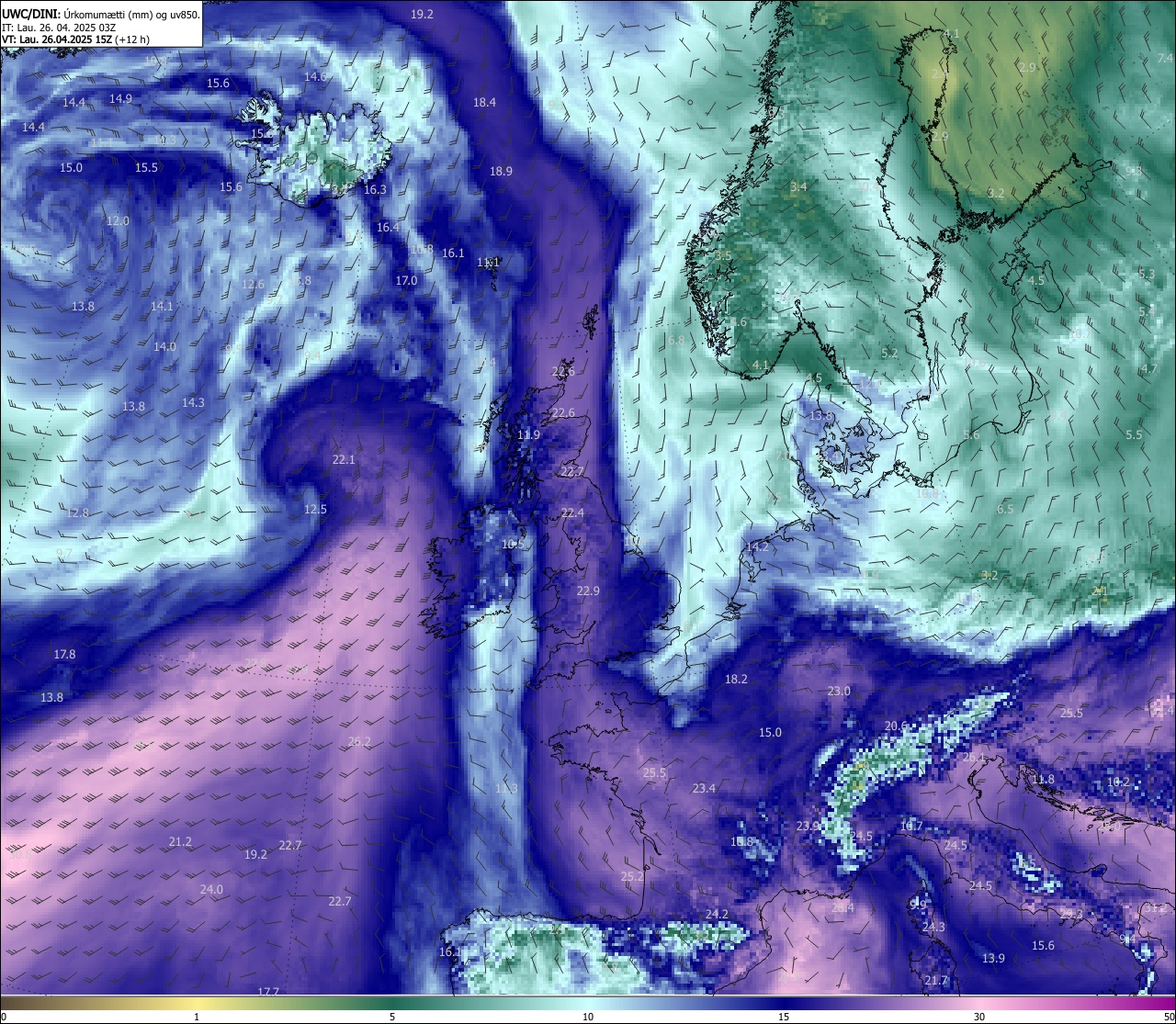This screenshot has width=1176, height=1024.
Task: Click the 14.9 value near Iceland
Action: click(x=120, y=98)
